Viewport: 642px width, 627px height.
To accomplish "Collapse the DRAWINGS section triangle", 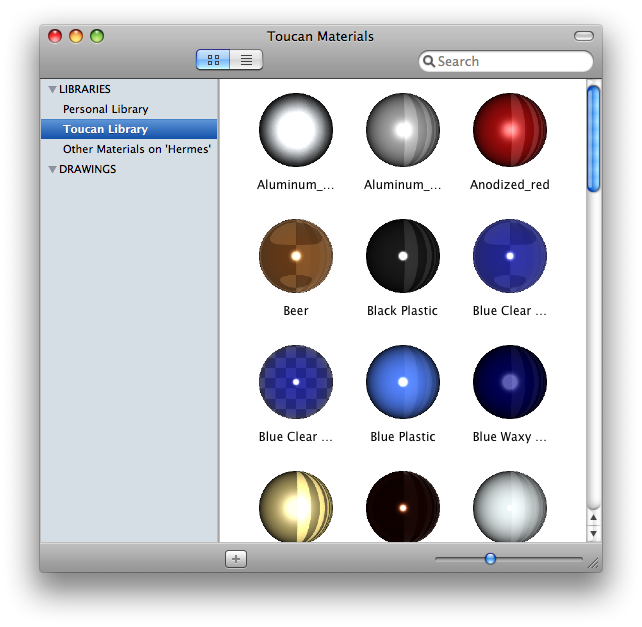I will coord(52,170).
